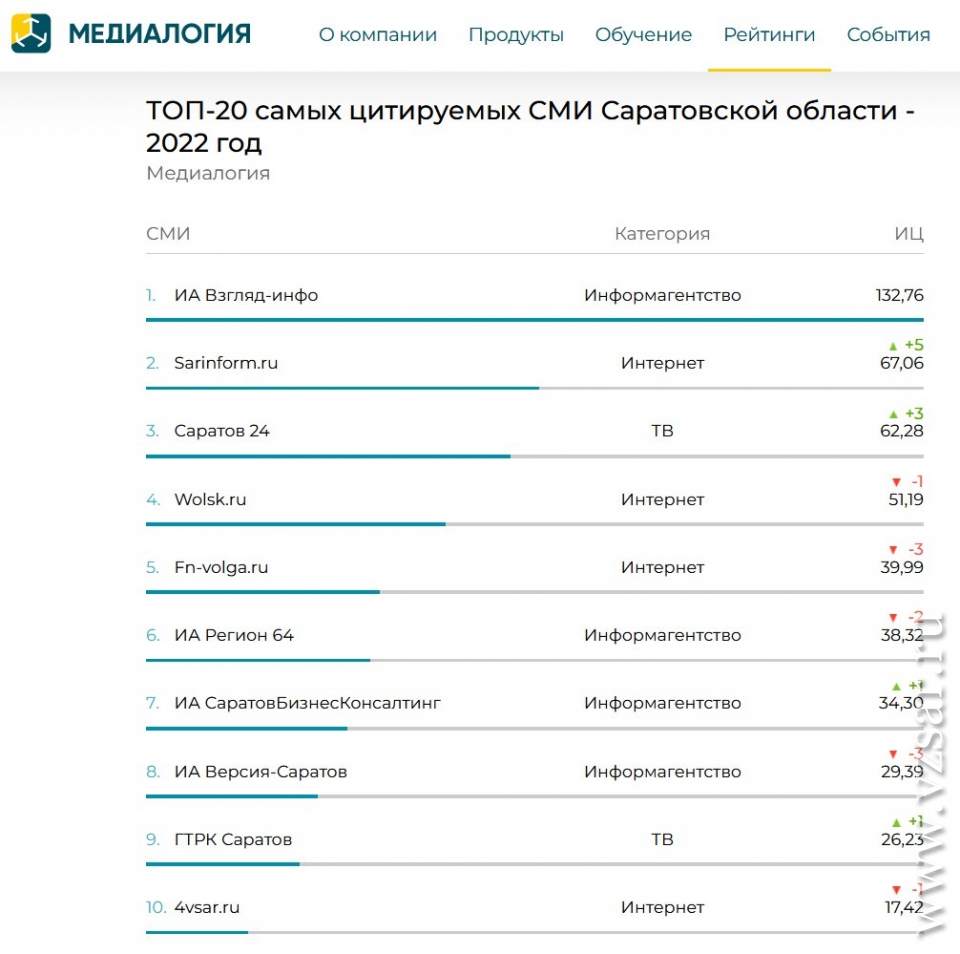This screenshot has width=960, height=954.
Task: Click the Категория column header
Action: [x=662, y=233]
